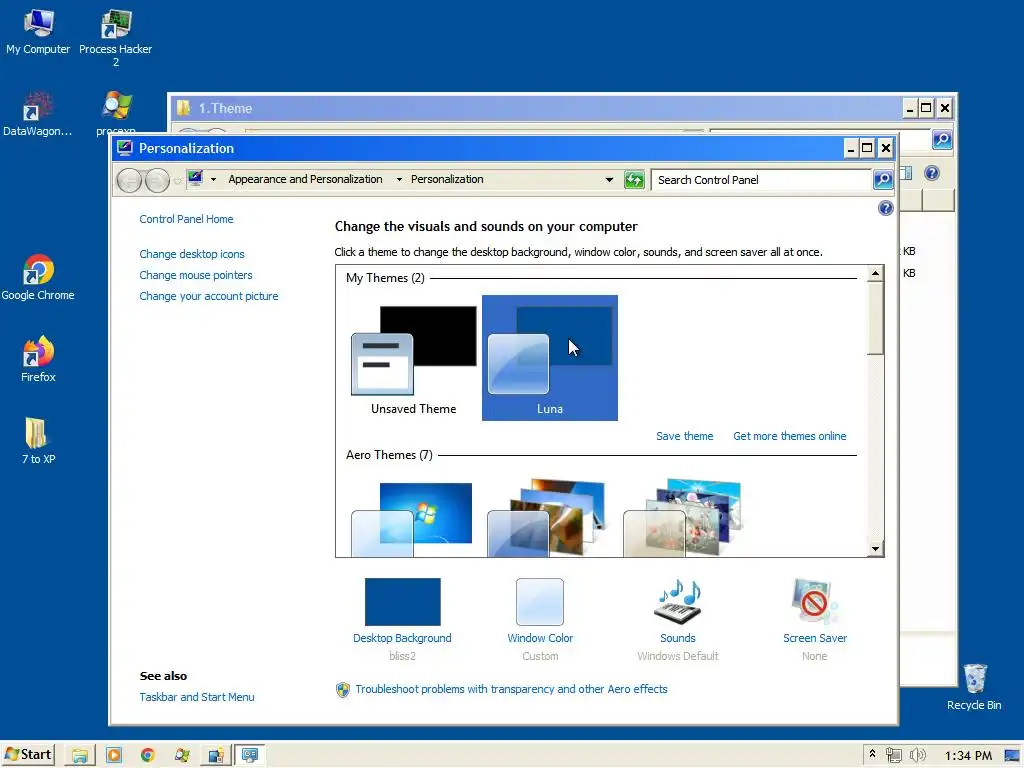Screen dimensions: 1024x768
Task: Open Control Panel Home
Action: click(186, 219)
